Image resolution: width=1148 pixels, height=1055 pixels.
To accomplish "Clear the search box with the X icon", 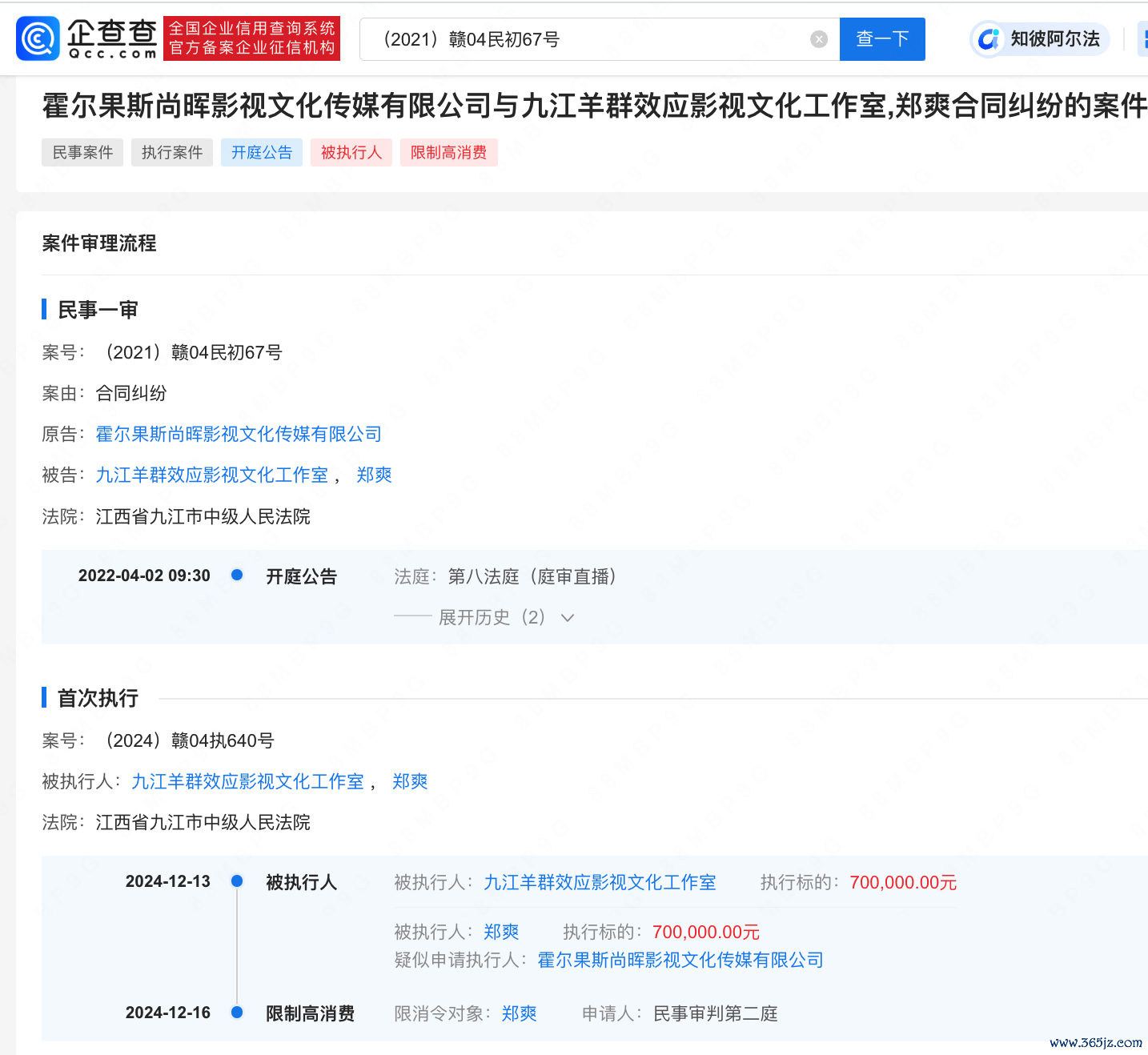I will pos(818,39).
